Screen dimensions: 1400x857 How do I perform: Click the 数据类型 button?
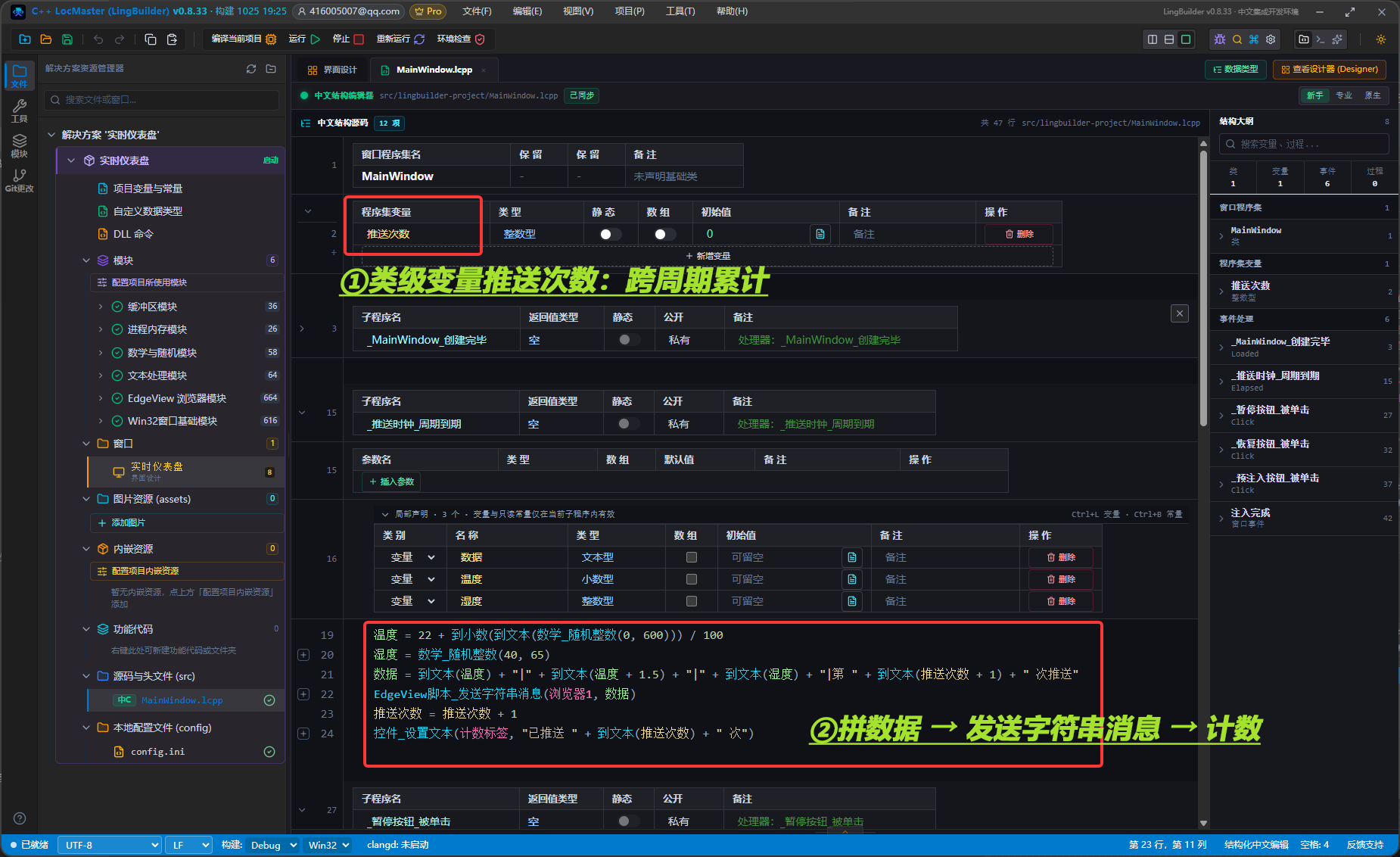[x=1236, y=70]
